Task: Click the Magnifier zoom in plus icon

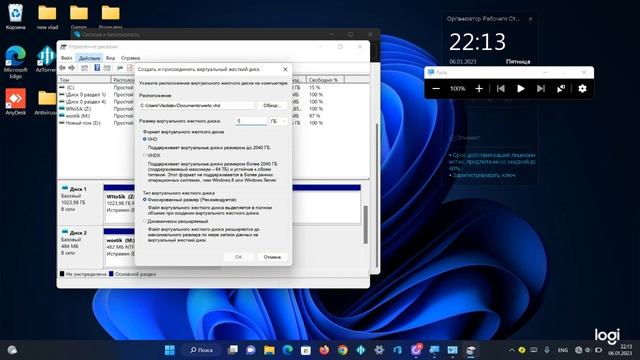Action: point(479,89)
